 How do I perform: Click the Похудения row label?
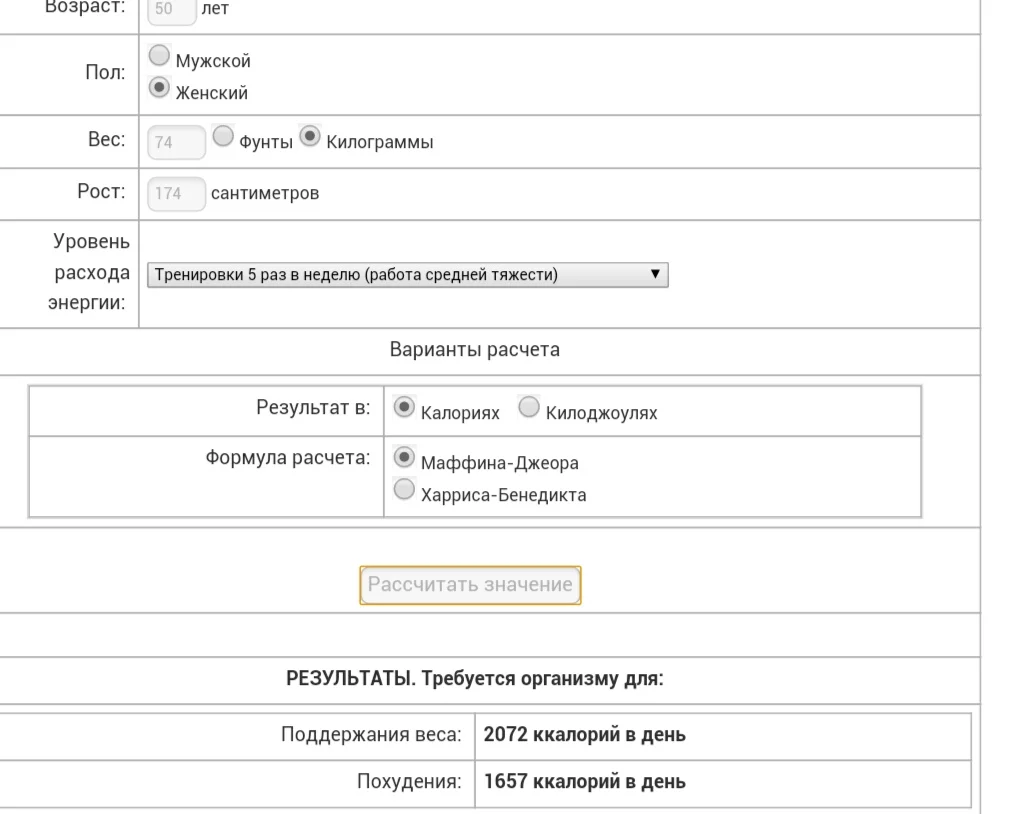click(x=409, y=781)
